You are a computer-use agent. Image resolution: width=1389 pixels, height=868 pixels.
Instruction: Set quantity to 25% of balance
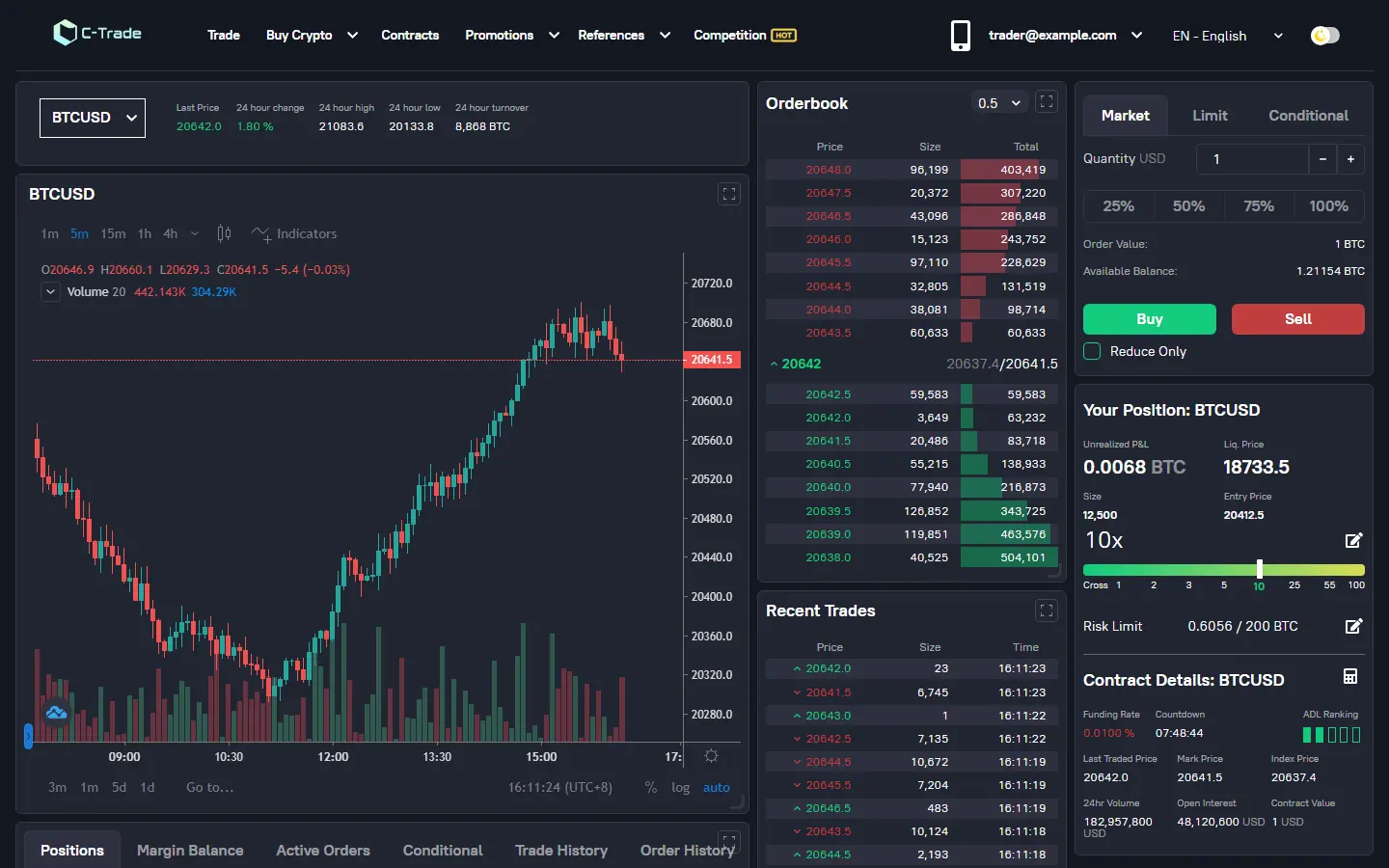pos(1119,206)
